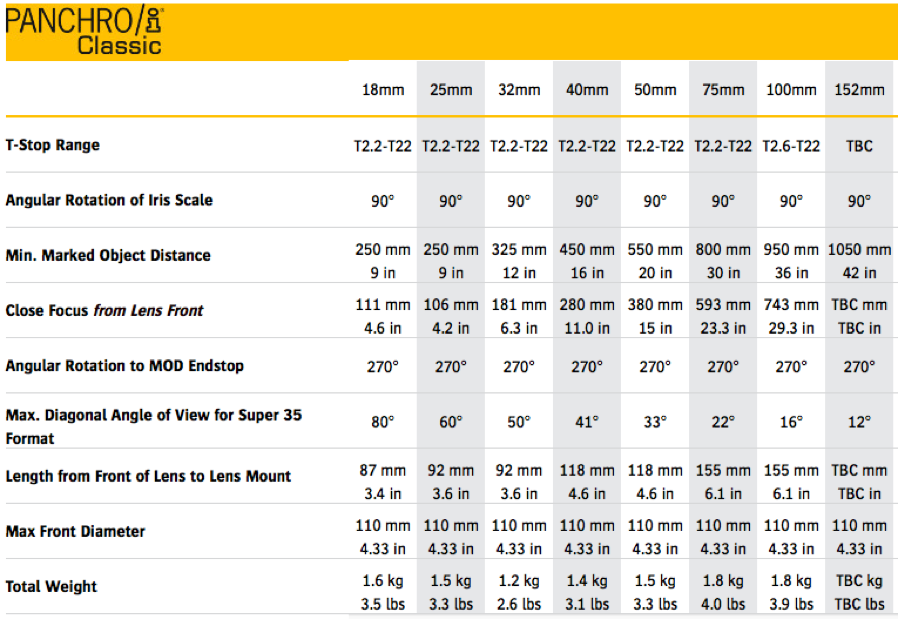Viewport: 898px width, 619px height.
Task: Select the 3.1 lbs weight value
Action: (587, 605)
